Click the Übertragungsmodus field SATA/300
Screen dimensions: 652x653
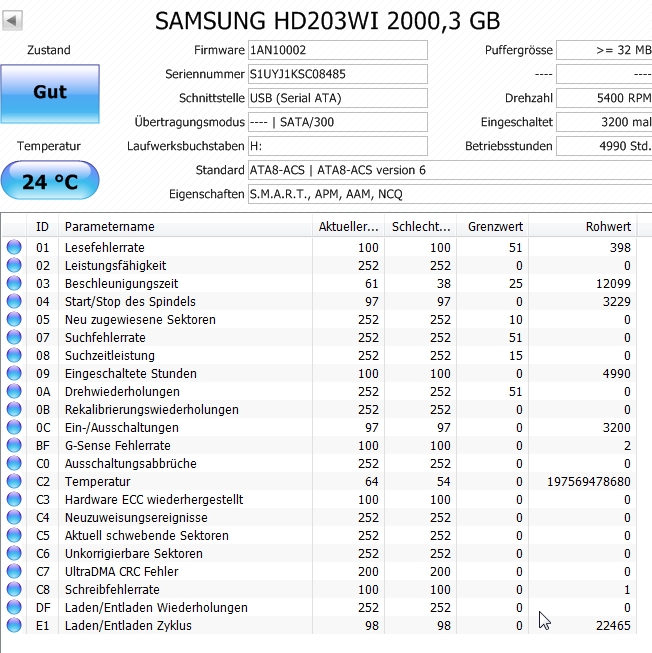point(338,122)
